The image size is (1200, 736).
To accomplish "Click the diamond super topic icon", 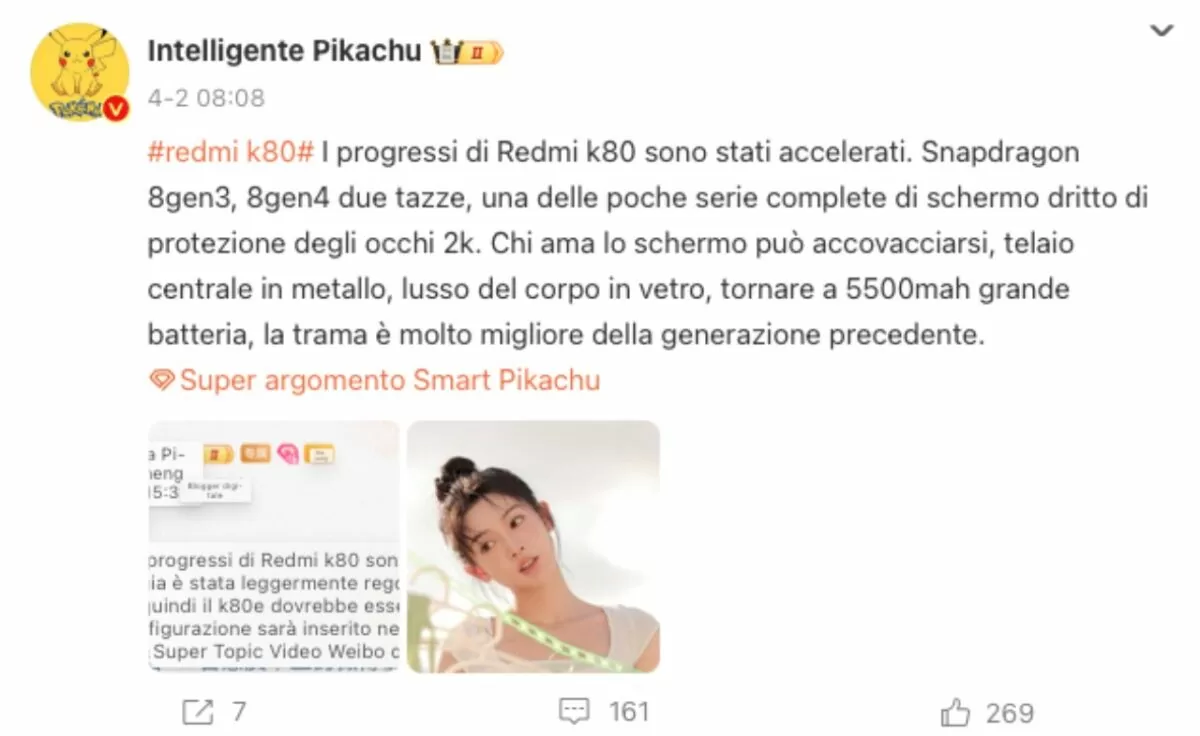I will pos(161,380).
